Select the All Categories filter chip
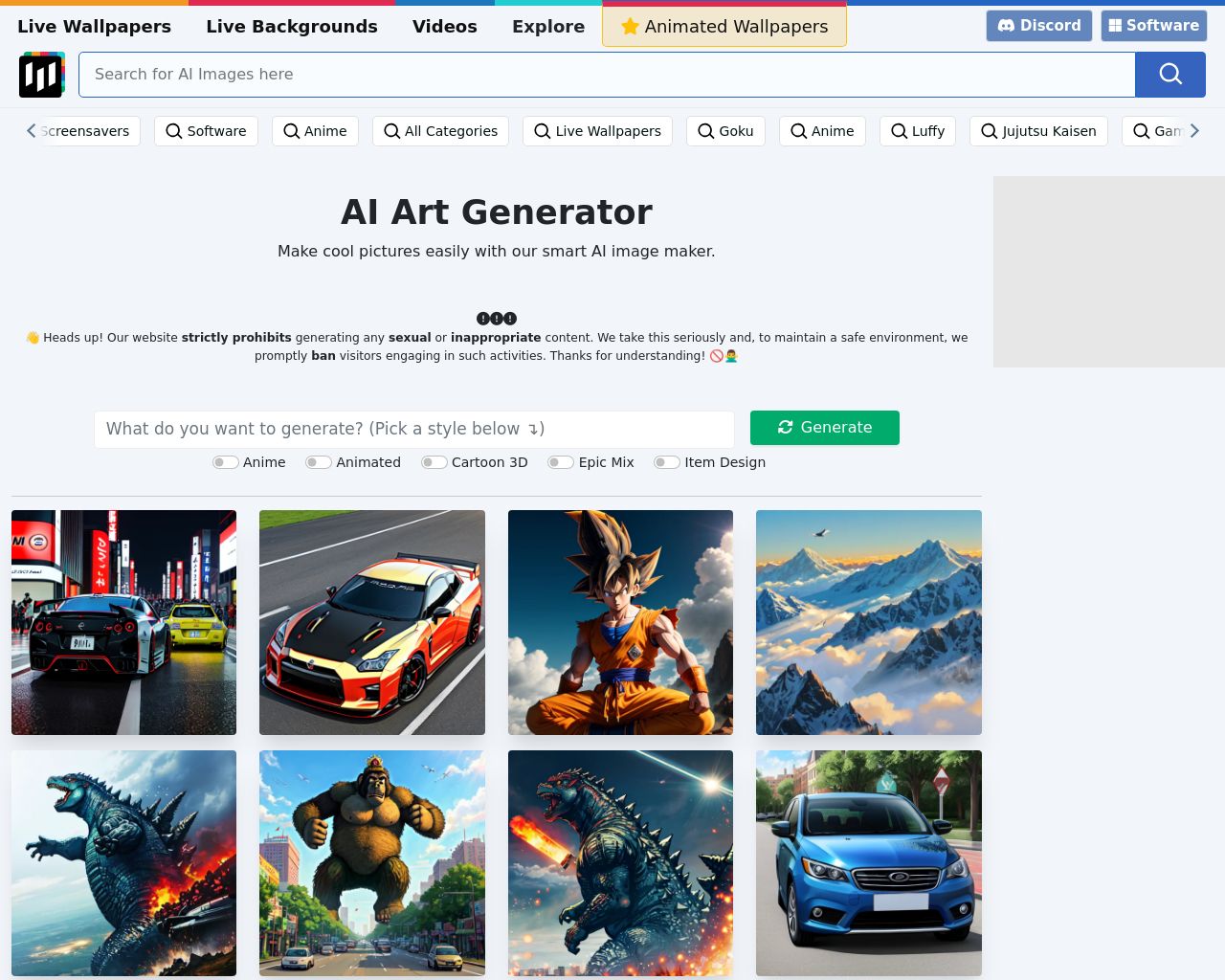The width and height of the screenshot is (1225, 980). tap(440, 131)
